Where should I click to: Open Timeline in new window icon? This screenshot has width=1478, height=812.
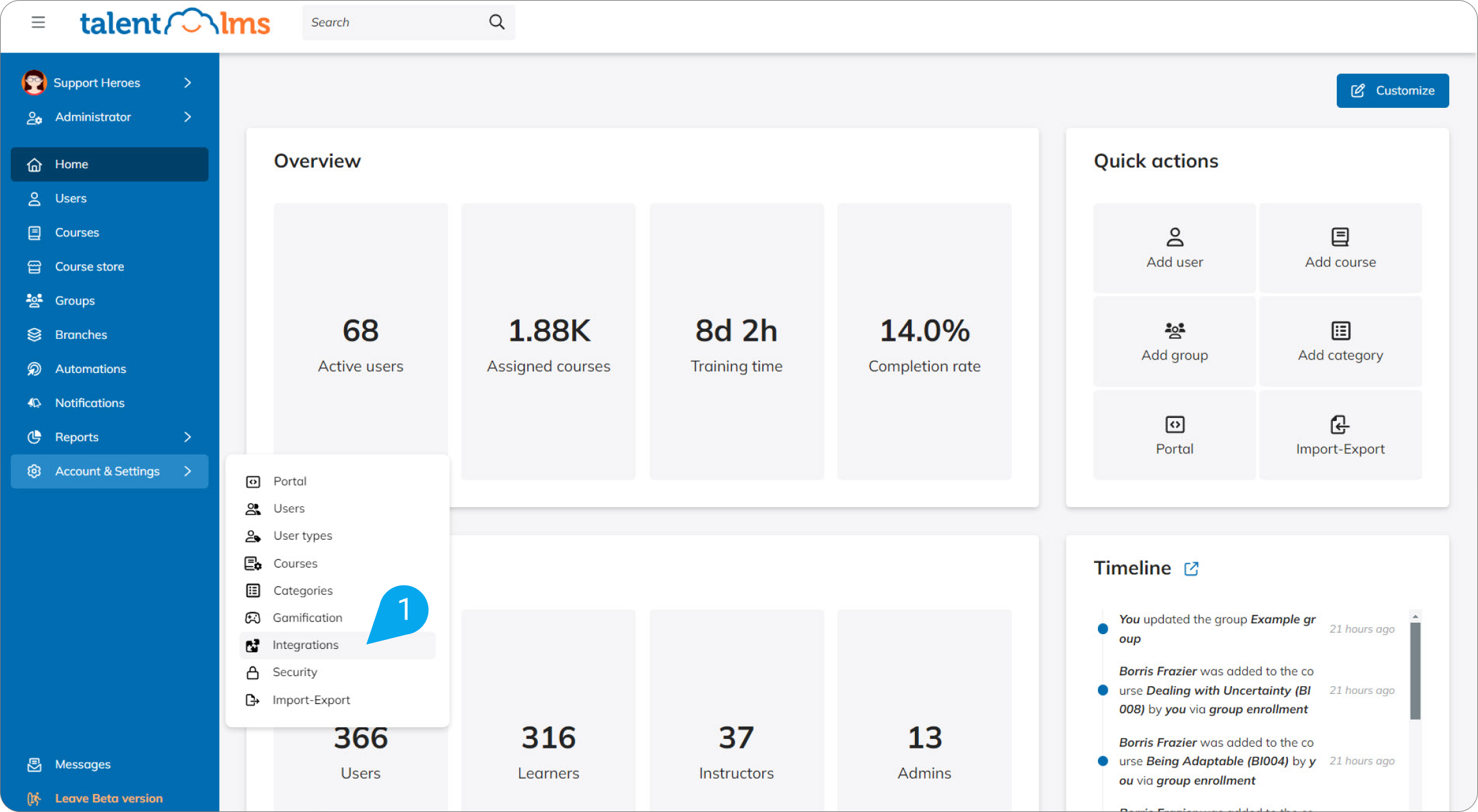[x=1191, y=569]
